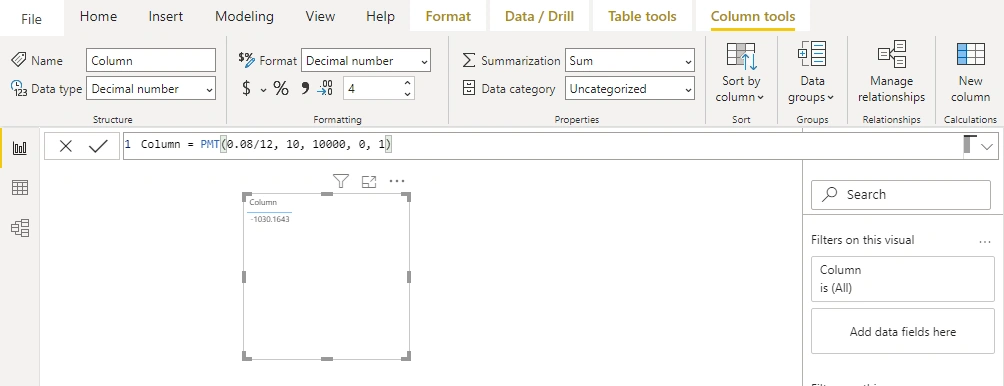Switch to Data / Drill tab
The image size is (1004, 386).
539,17
